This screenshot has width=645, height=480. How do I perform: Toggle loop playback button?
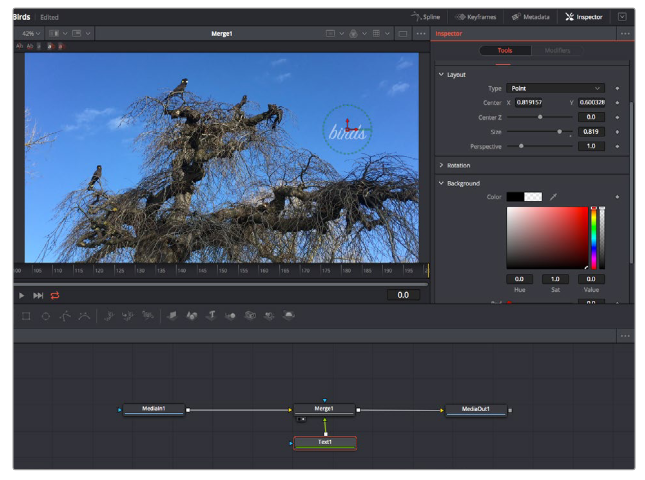54,295
